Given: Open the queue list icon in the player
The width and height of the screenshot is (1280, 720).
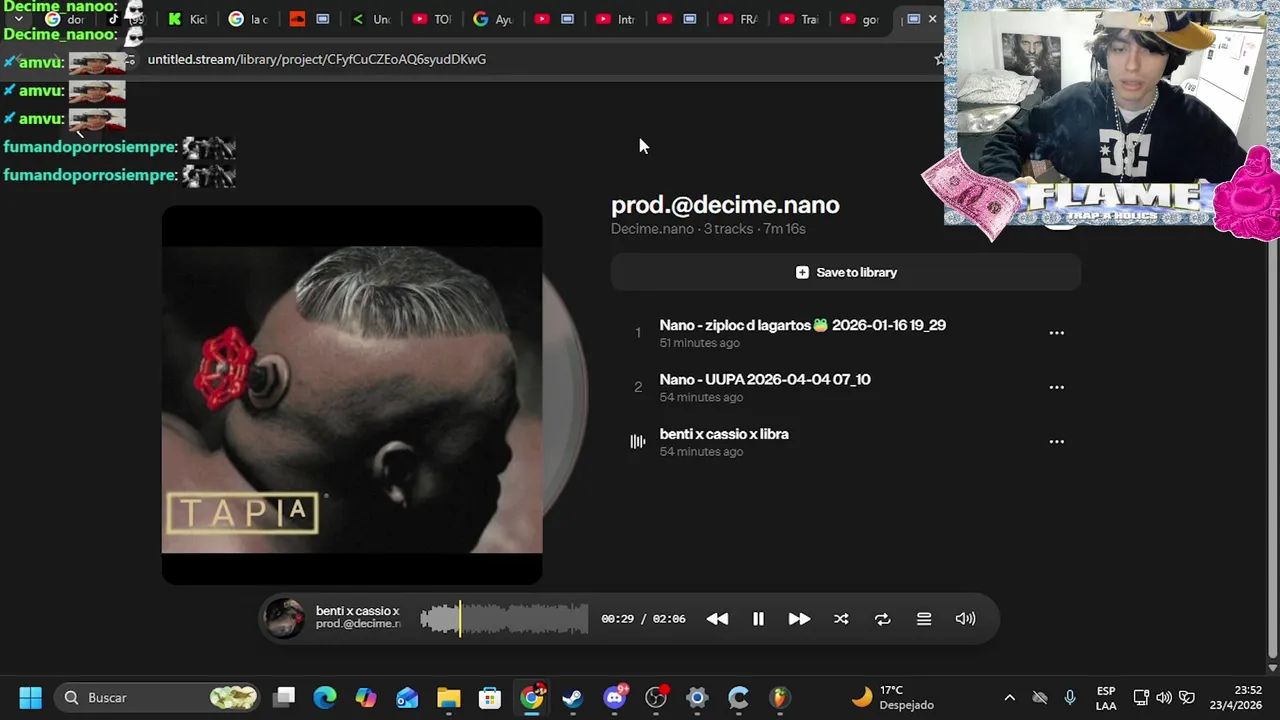Looking at the screenshot, I should [x=924, y=619].
